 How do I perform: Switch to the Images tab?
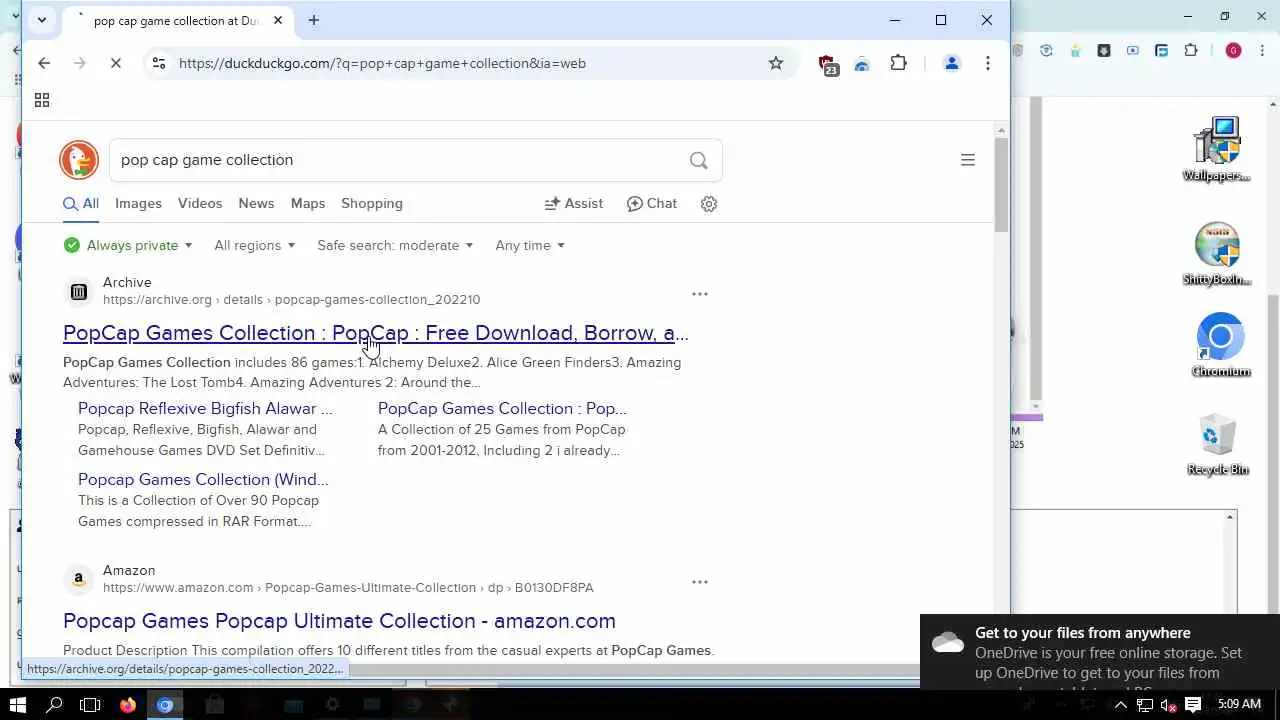tap(138, 204)
